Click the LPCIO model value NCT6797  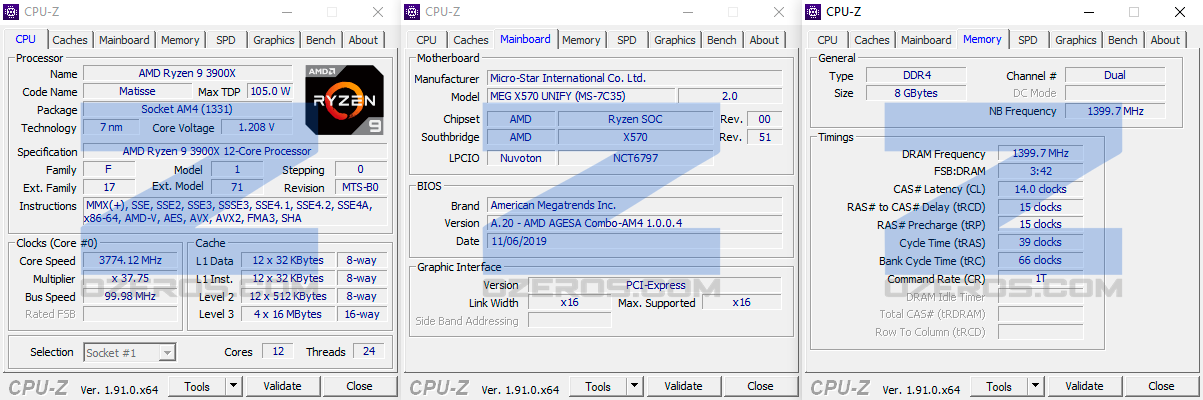pos(635,158)
